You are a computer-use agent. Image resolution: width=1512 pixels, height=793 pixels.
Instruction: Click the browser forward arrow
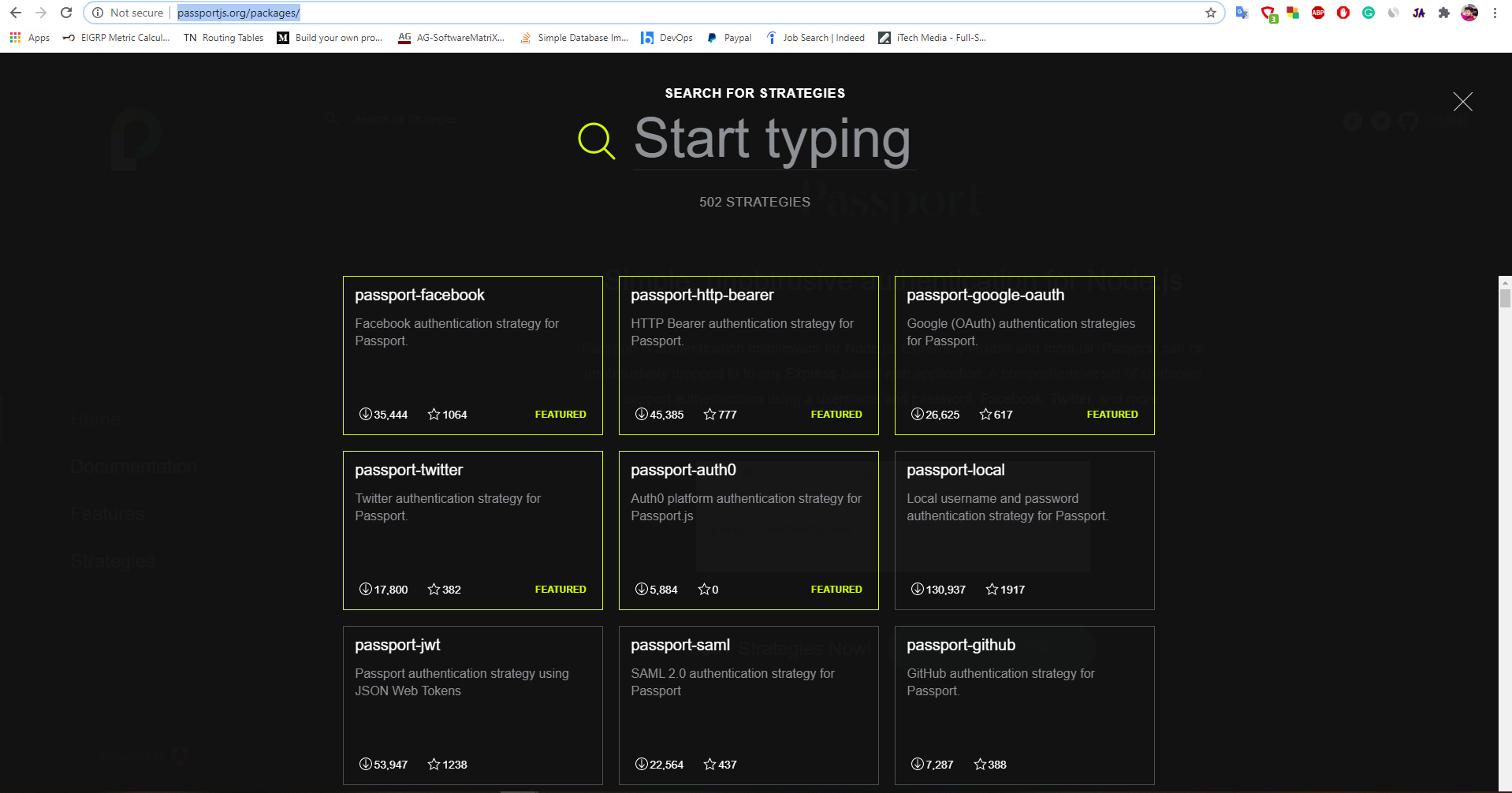click(x=41, y=13)
